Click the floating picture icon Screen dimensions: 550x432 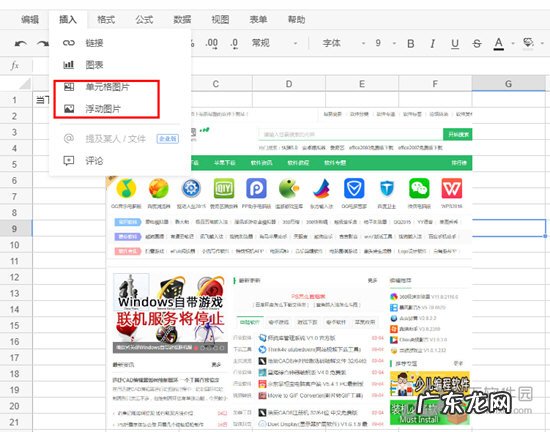(x=69, y=109)
